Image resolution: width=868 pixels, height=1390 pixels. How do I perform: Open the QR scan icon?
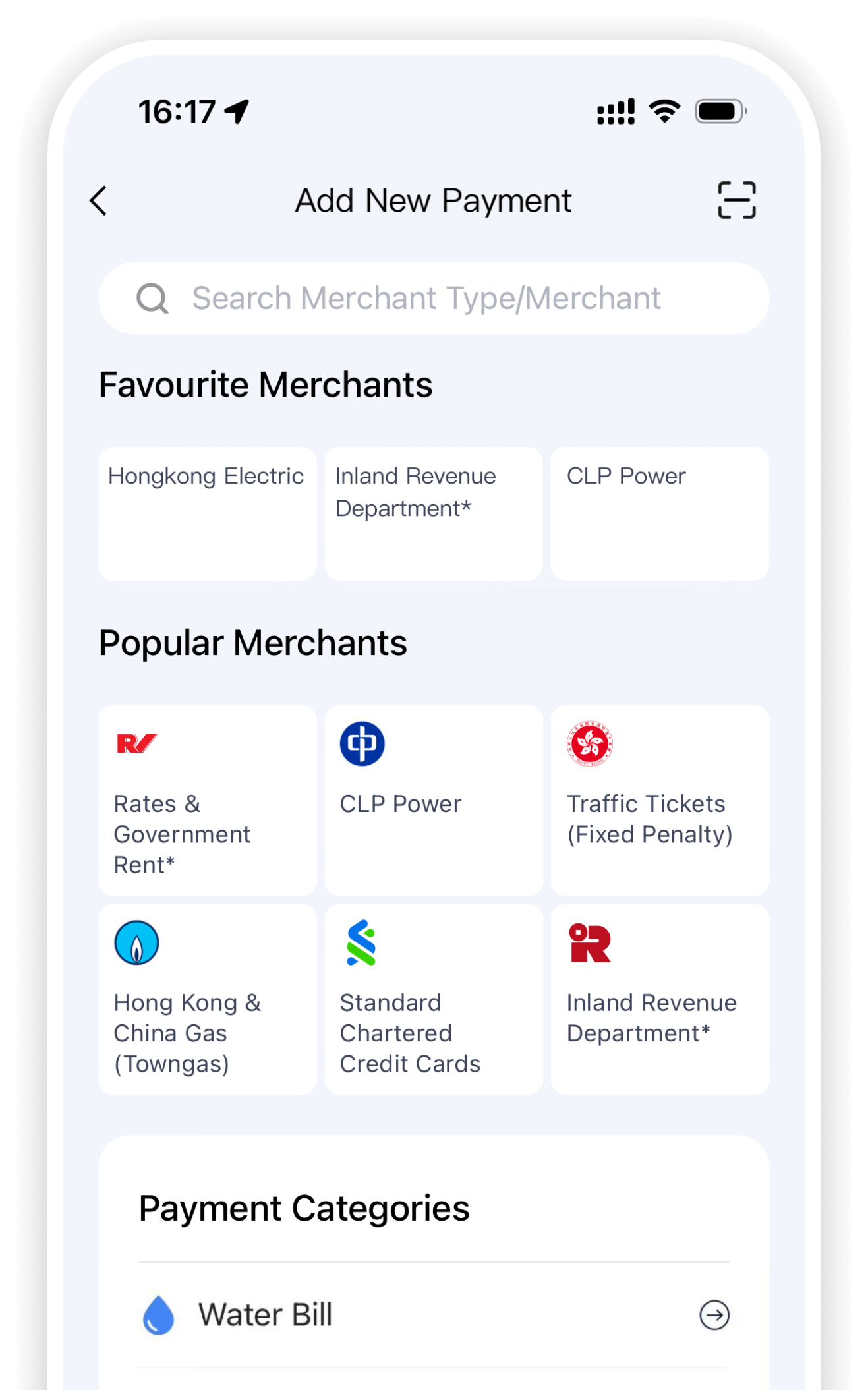click(736, 200)
